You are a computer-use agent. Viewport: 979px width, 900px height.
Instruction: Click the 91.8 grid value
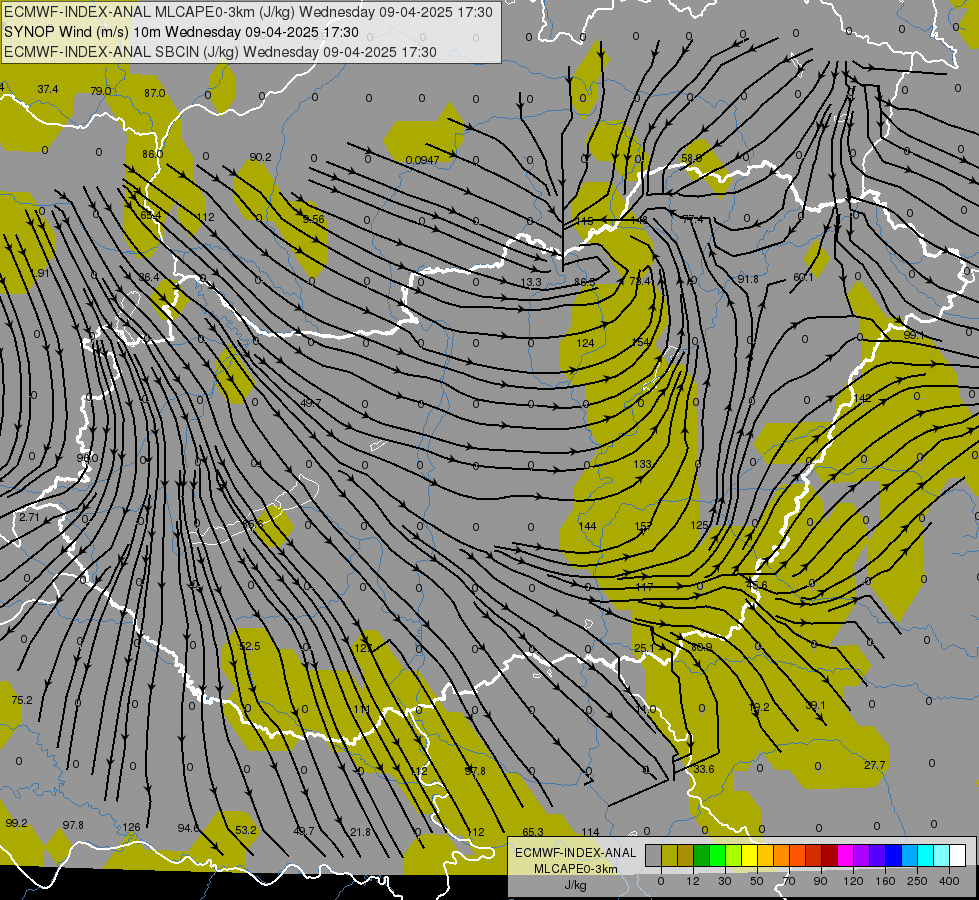point(748,279)
